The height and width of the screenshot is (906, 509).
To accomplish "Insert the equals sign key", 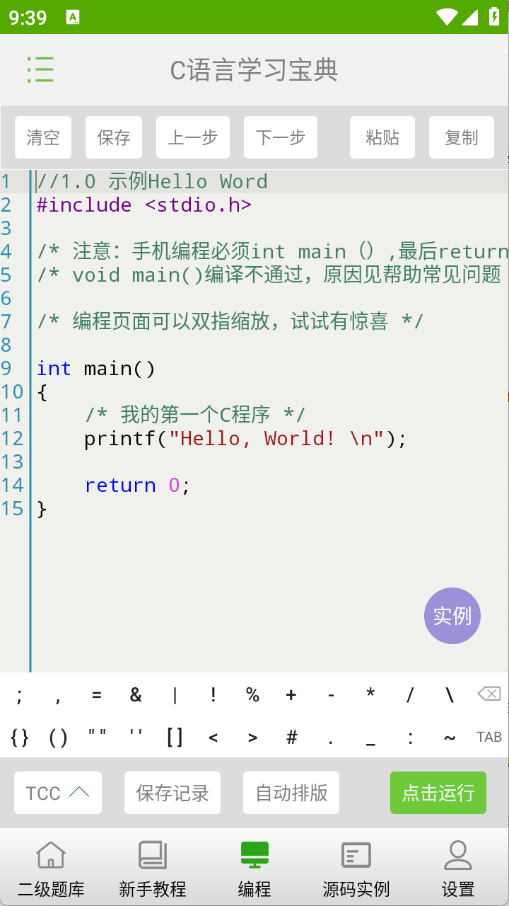I will [96, 695].
